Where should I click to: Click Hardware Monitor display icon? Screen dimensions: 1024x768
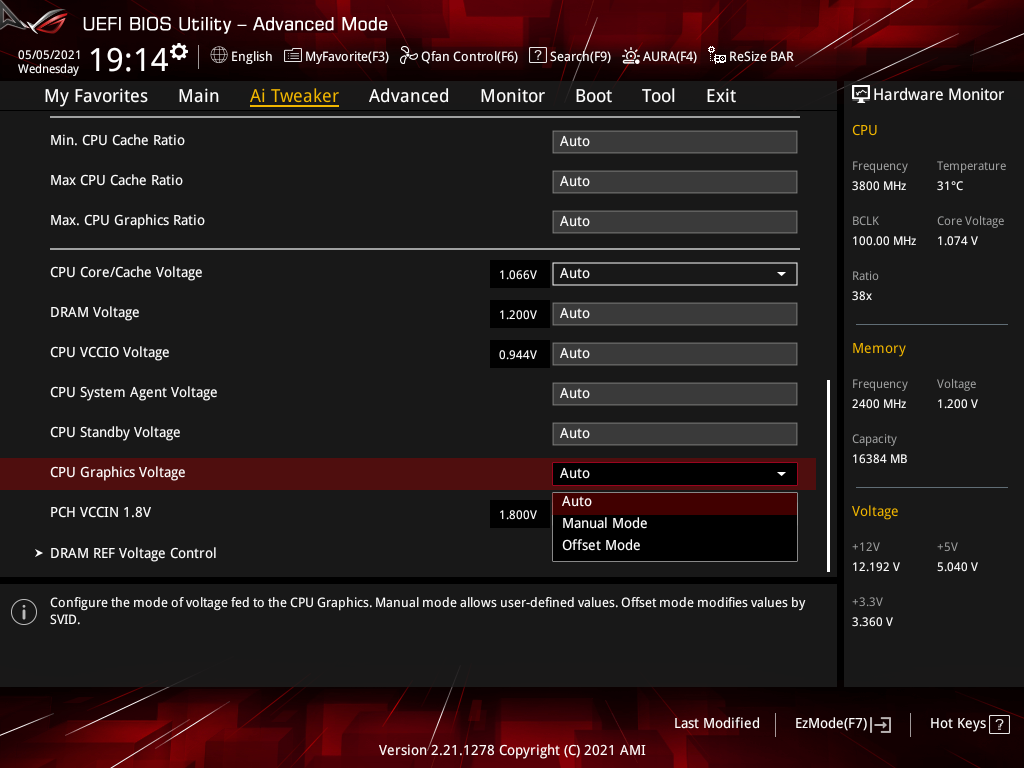pyautogui.click(x=861, y=95)
